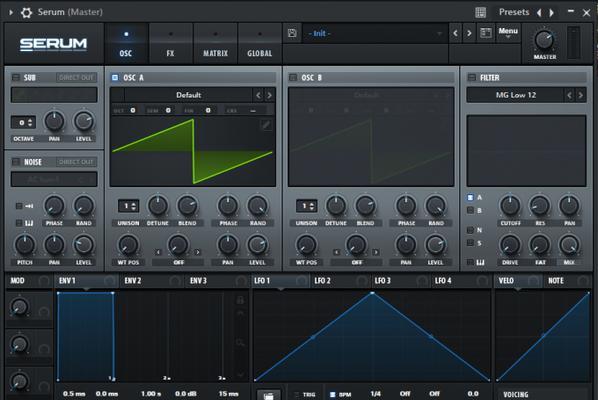Enable the OSC B oscillator

coord(293,77)
